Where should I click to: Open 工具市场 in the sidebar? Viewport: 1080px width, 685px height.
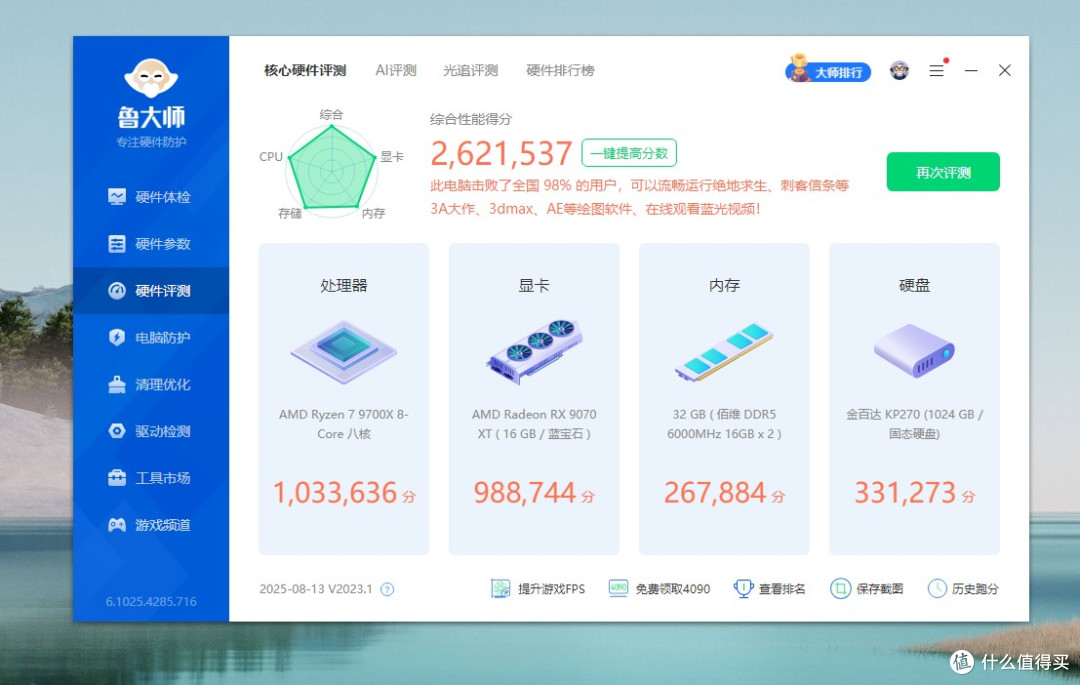tap(151, 478)
